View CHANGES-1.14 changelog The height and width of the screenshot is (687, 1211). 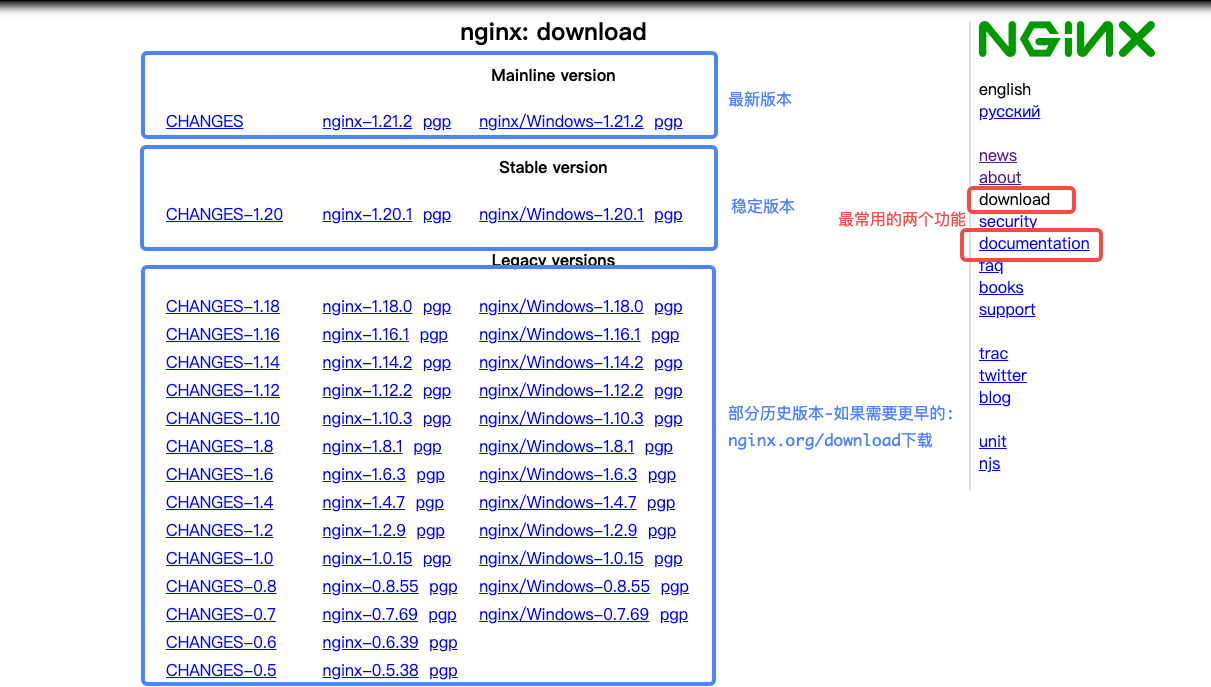point(222,363)
